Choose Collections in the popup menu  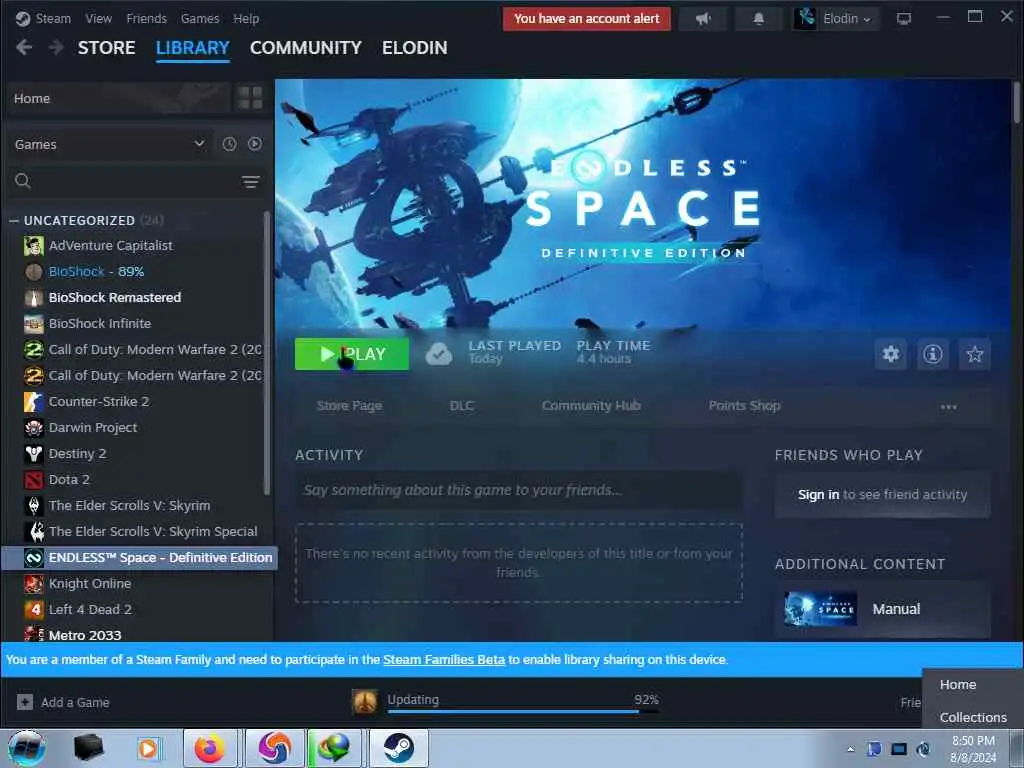[972, 717]
